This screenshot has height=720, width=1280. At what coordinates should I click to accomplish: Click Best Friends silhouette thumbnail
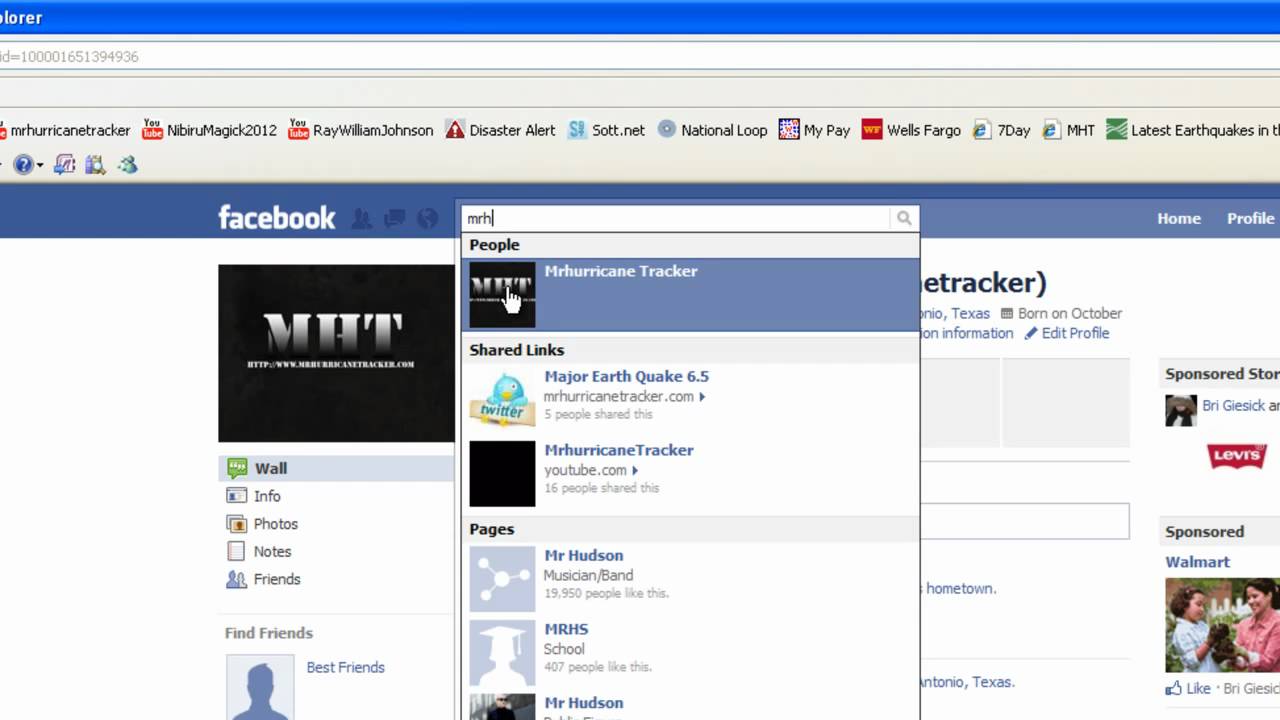pos(260,687)
